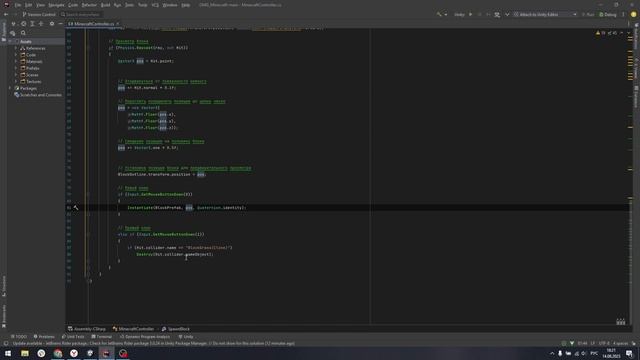Open the View menu
Viewport: 640px width, 360px height.
(x=40, y=5)
